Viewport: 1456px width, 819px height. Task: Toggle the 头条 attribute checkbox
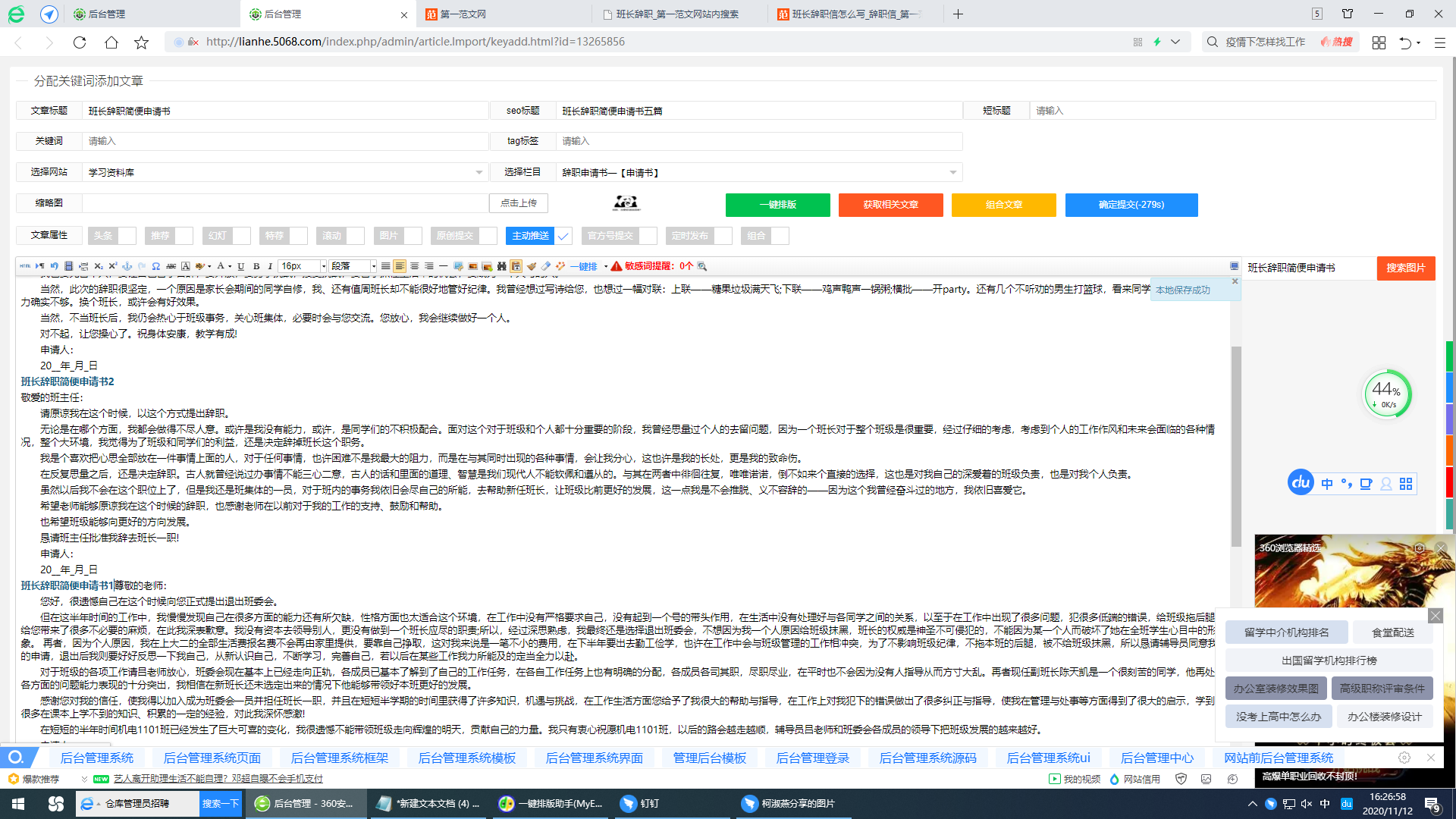(x=127, y=236)
